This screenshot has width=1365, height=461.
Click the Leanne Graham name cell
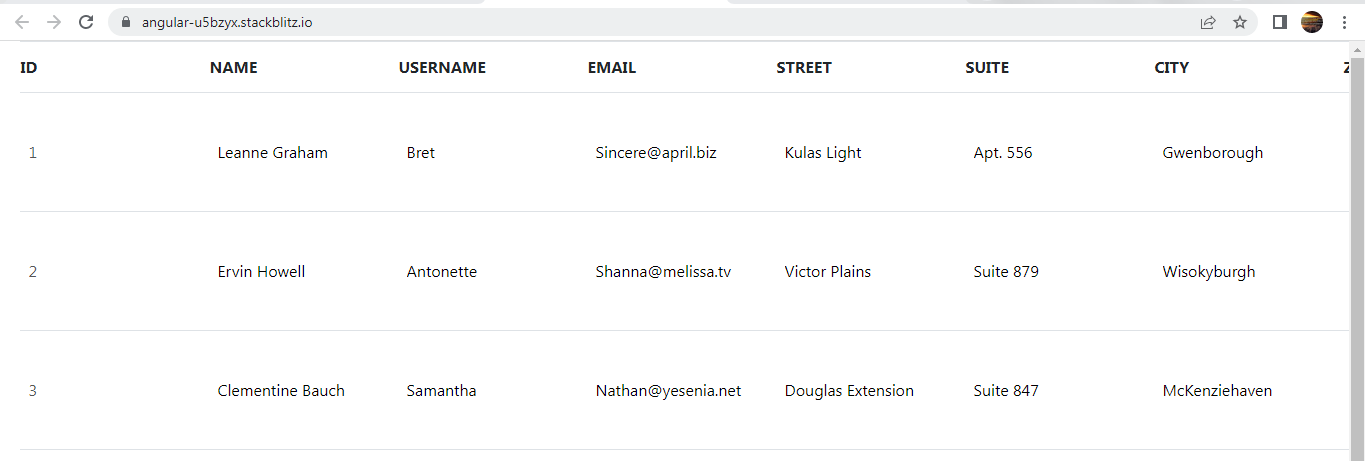pyautogui.click(x=272, y=153)
